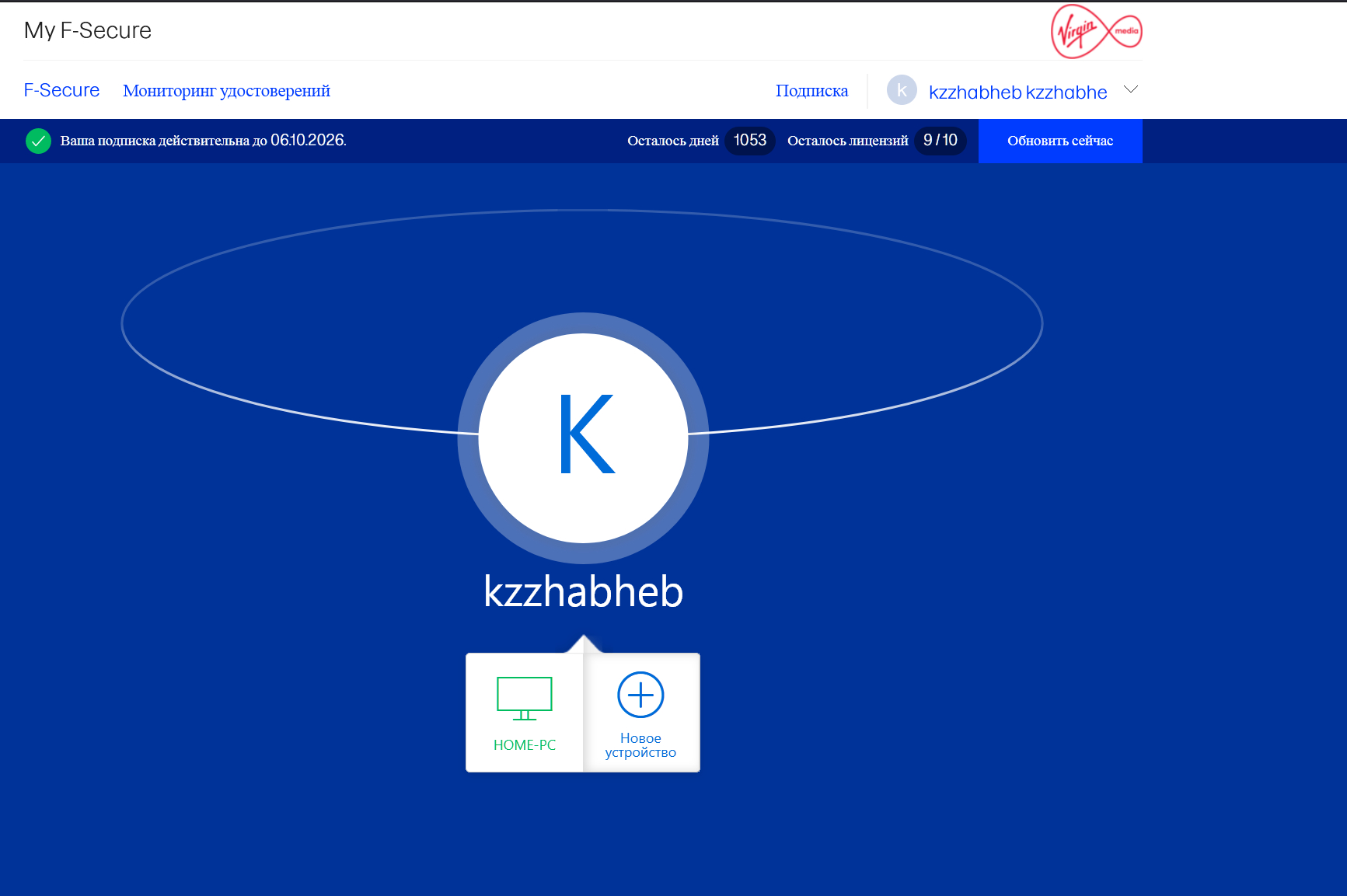Click the 1053 days remaining badge
This screenshot has height=896, width=1347.
coord(749,141)
